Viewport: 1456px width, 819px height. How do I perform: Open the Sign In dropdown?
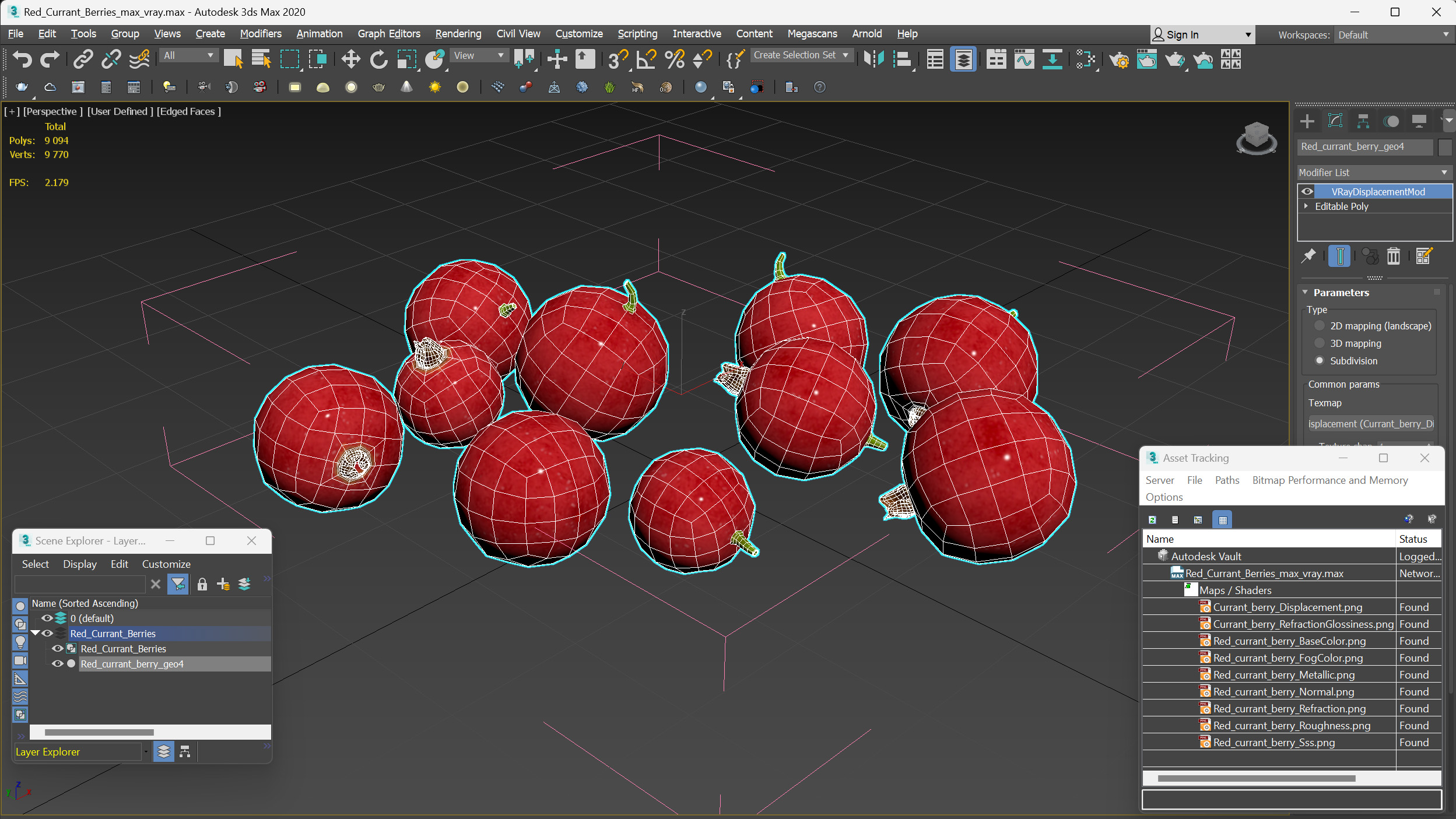[1202, 35]
